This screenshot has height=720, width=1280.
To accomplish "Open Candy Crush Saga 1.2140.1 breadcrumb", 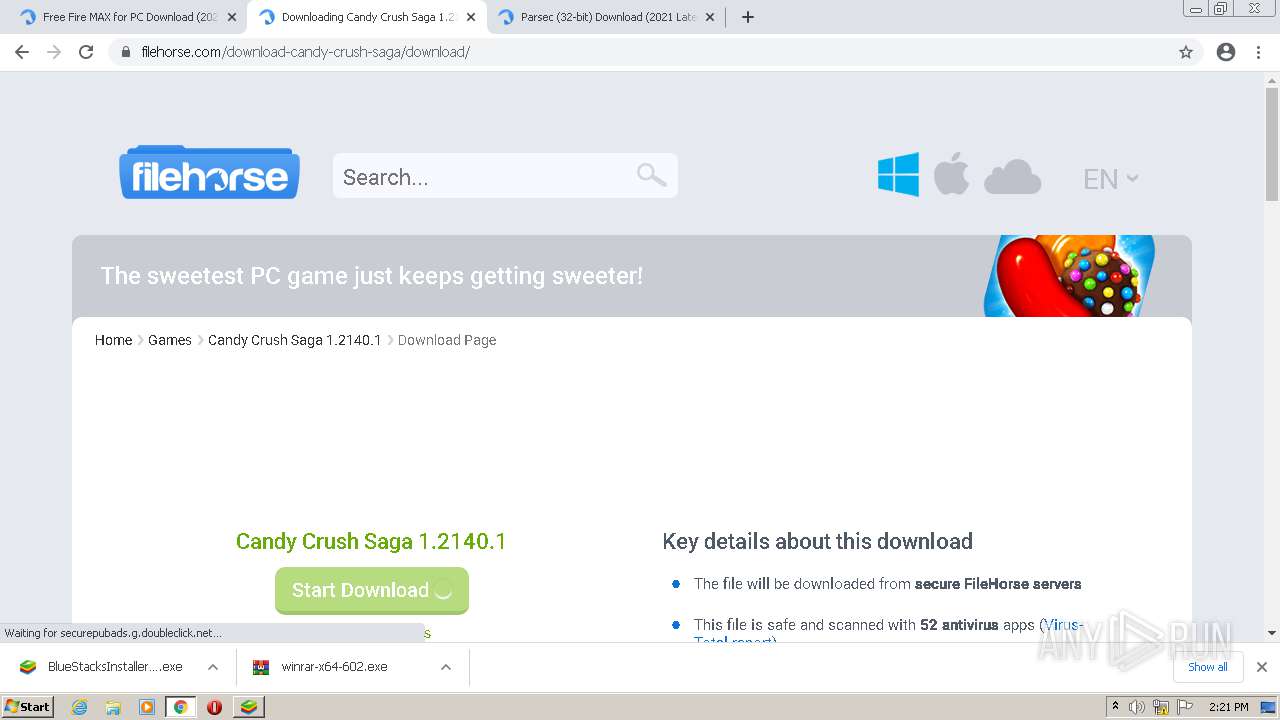I will [295, 340].
